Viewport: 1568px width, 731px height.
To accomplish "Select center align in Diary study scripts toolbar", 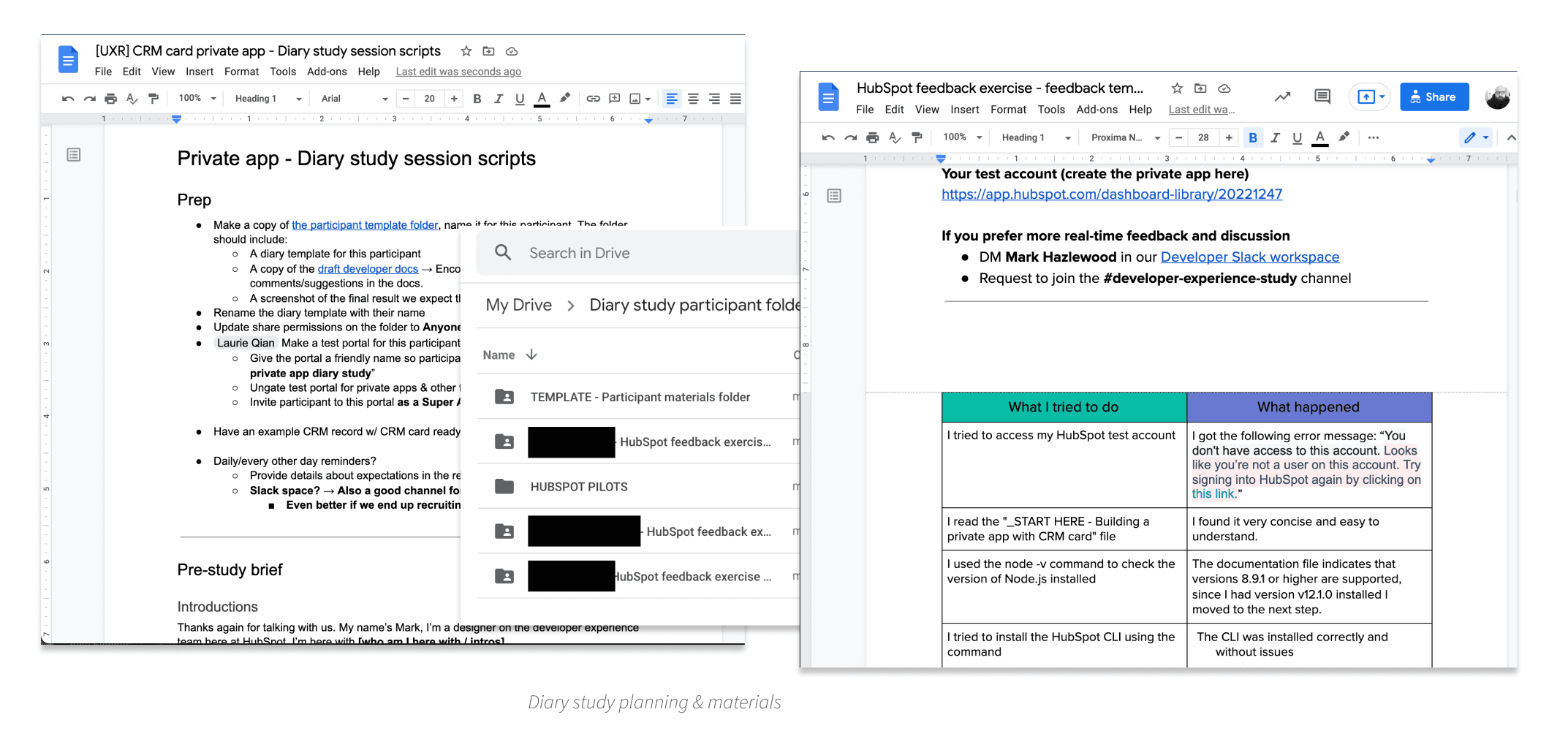I will pyautogui.click(x=693, y=99).
